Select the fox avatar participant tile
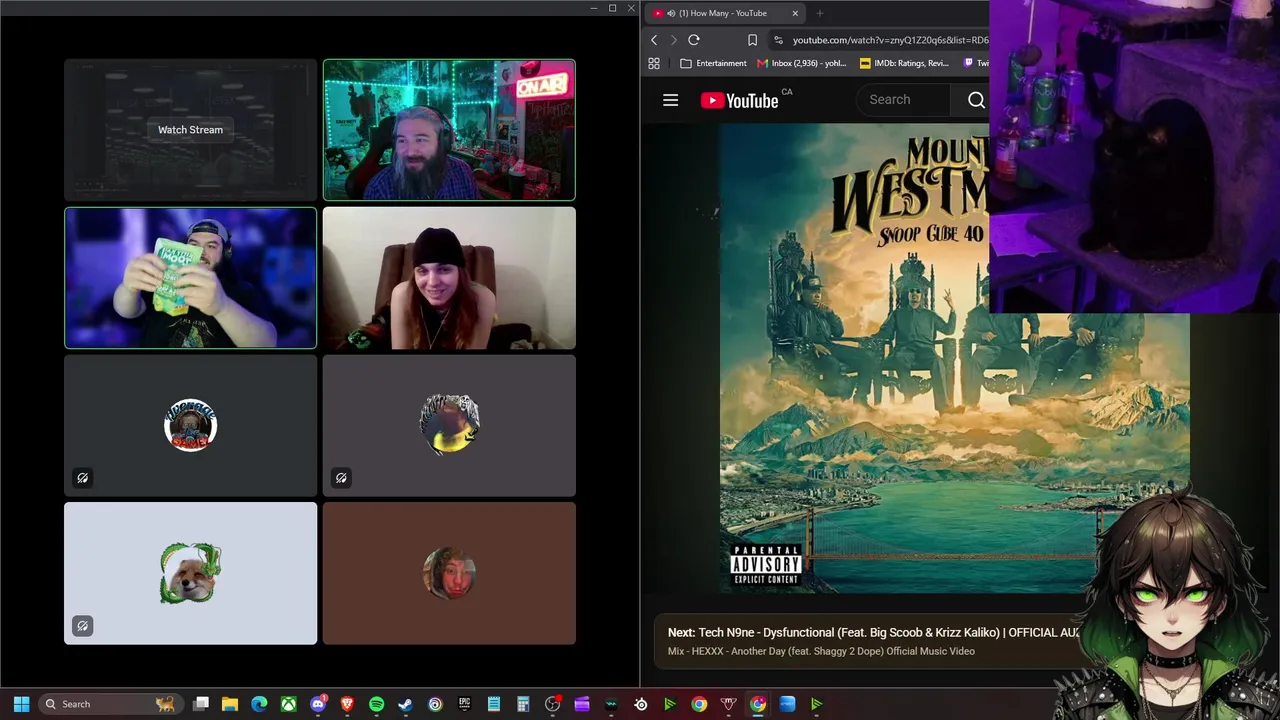1280x720 pixels. [190, 573]
